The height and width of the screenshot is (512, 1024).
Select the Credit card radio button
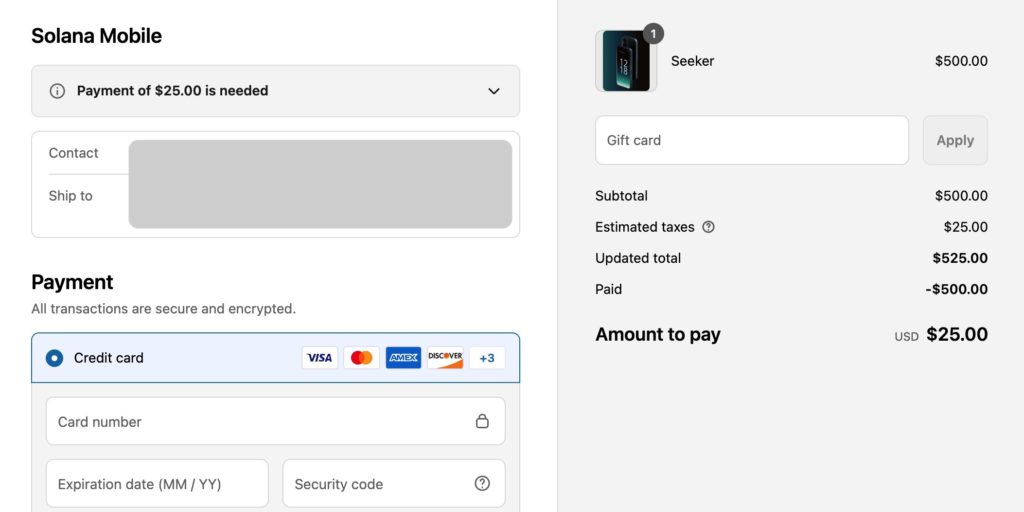click(54, 358)
